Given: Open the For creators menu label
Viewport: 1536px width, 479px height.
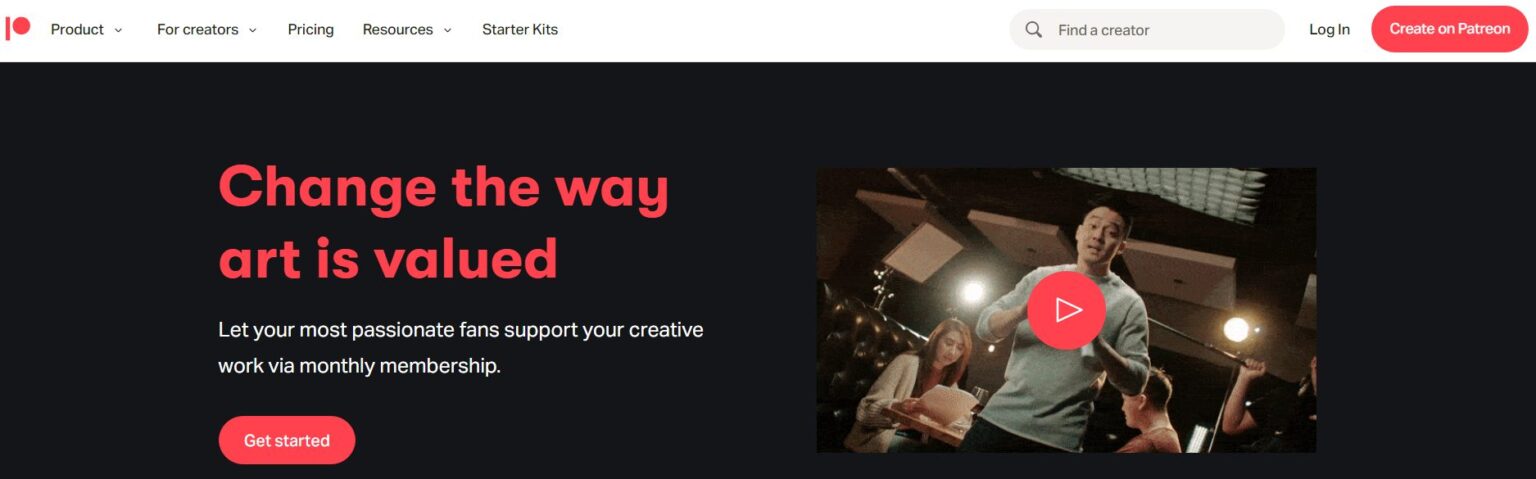Looking at the screenshot, I should (x=198, y=30).
